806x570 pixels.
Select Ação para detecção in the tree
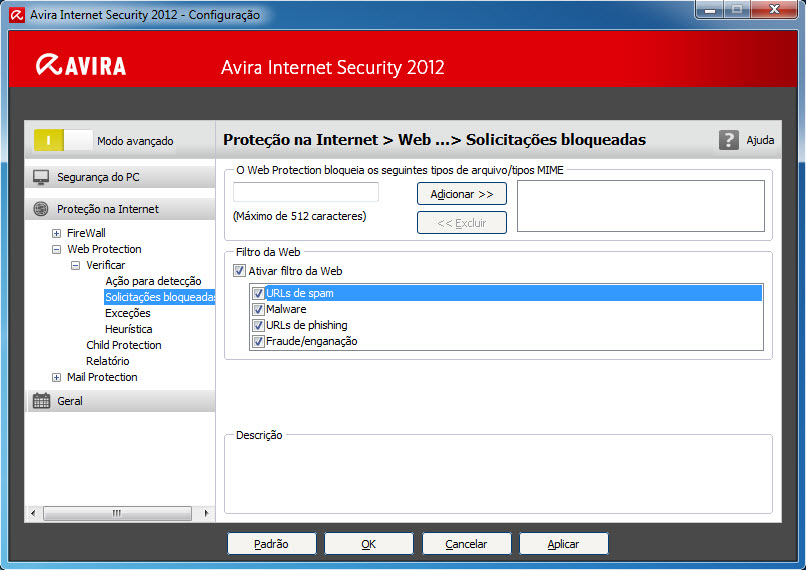pos(153,281)
